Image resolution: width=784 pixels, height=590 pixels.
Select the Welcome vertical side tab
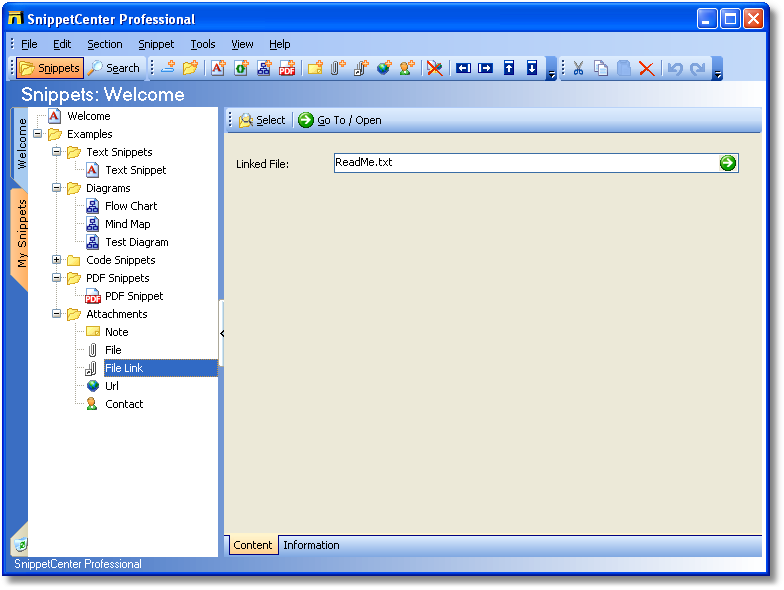pos(20,144)
